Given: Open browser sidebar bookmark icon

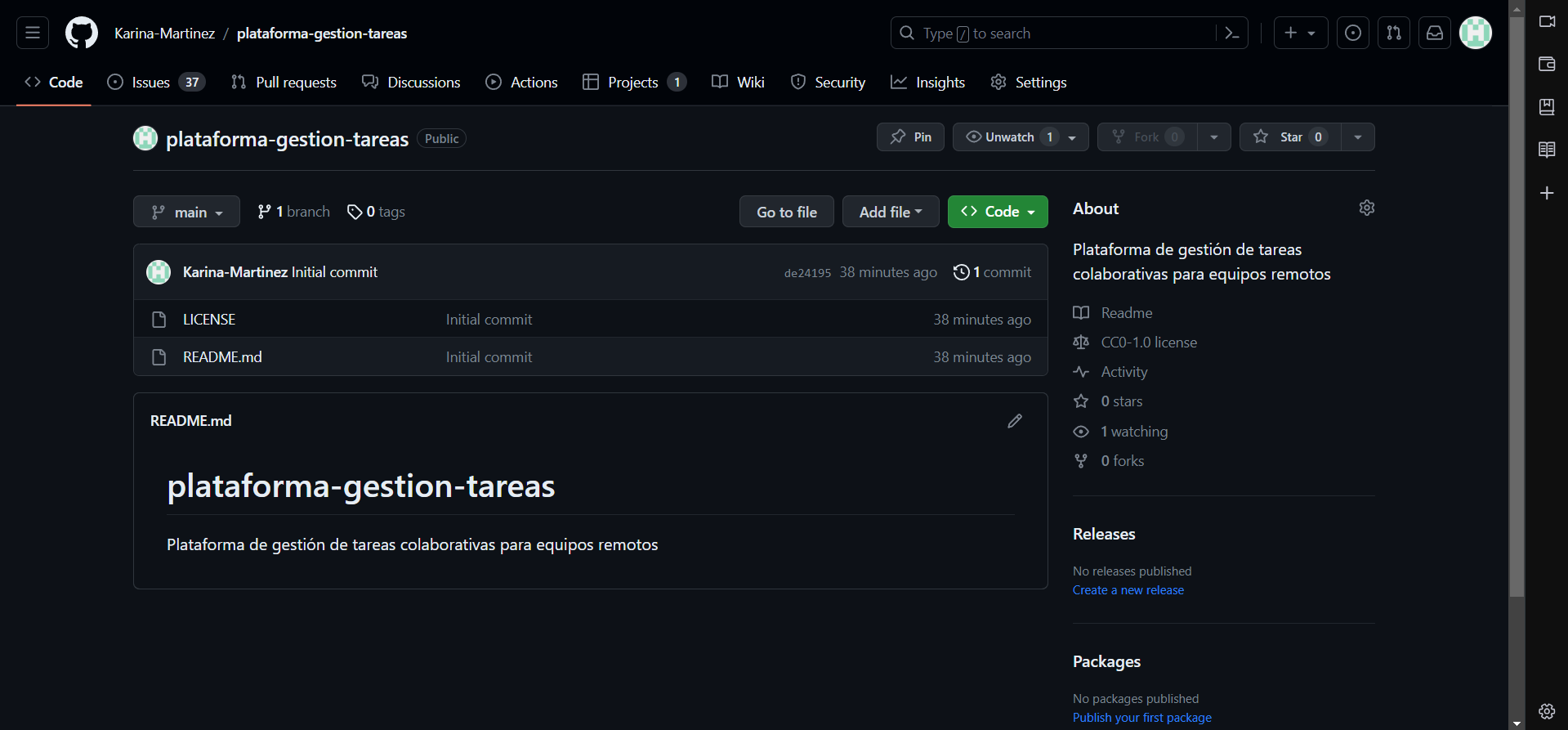Looking at the screenshot, I should 1547,107.
